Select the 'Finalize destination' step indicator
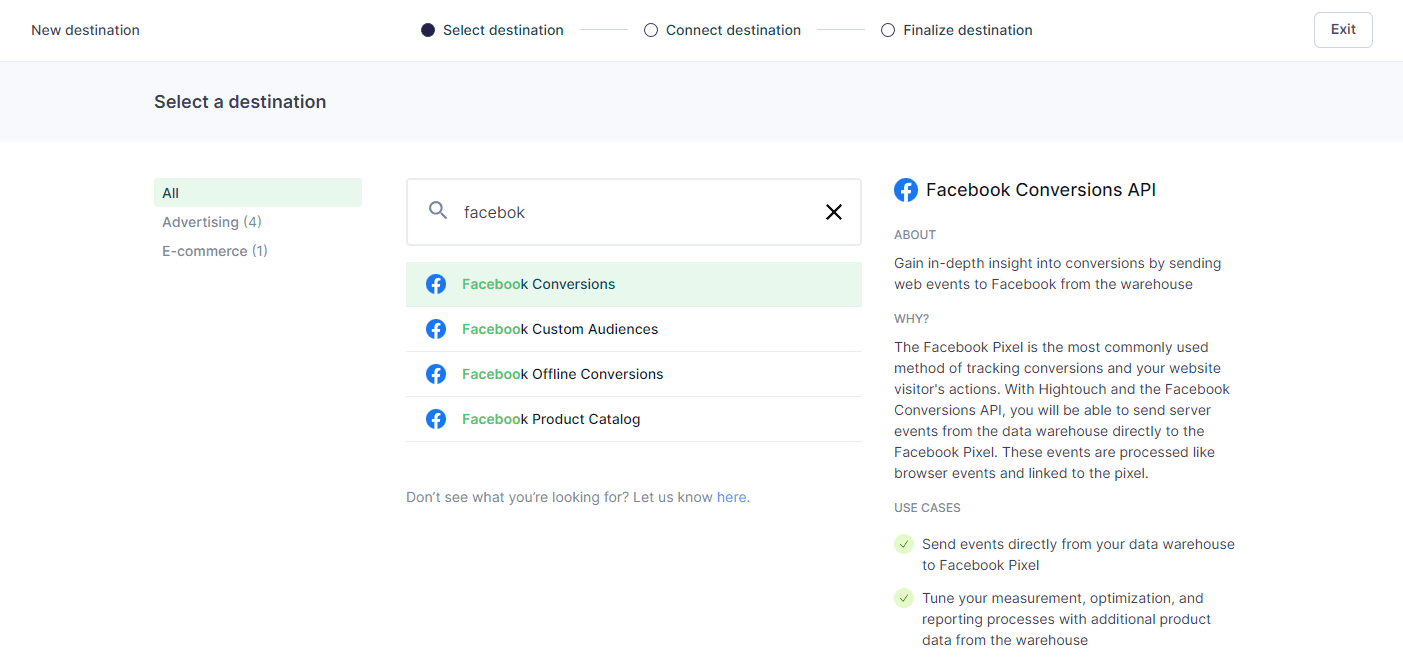Viewport: 1403px width, 657px height. [956, 30]
